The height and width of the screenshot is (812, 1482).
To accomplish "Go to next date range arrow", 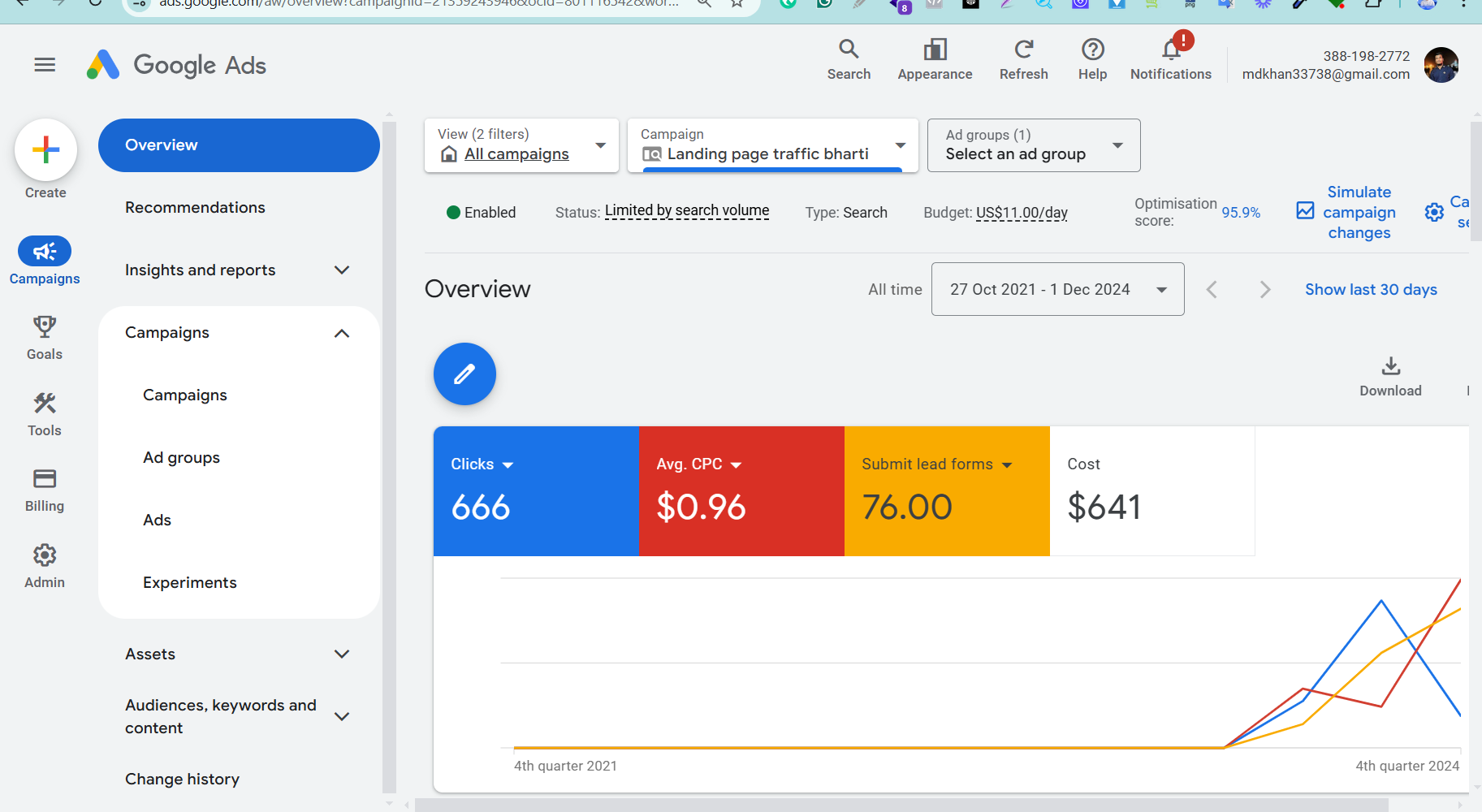I will click(x=1264, y=290).
